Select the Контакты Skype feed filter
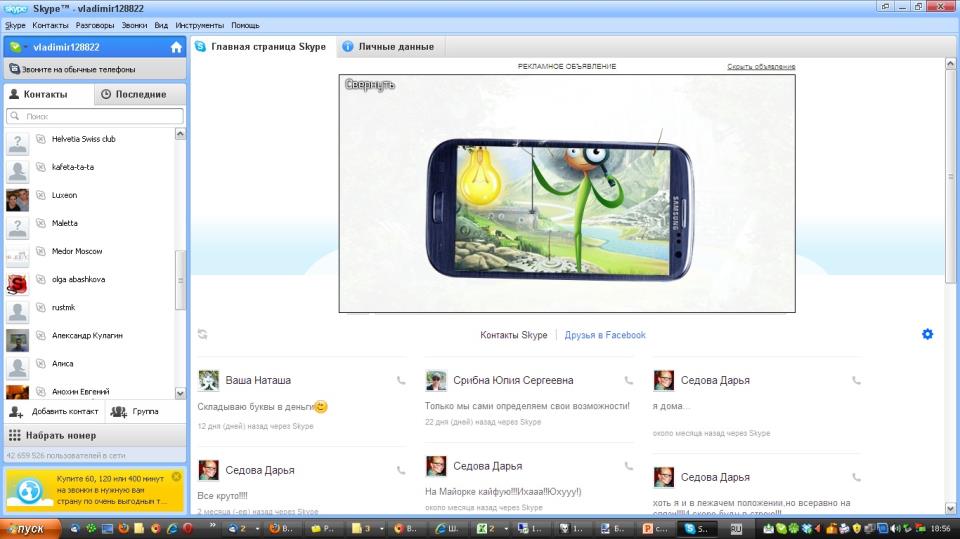The image size is (960, 539). pos(514,335)
